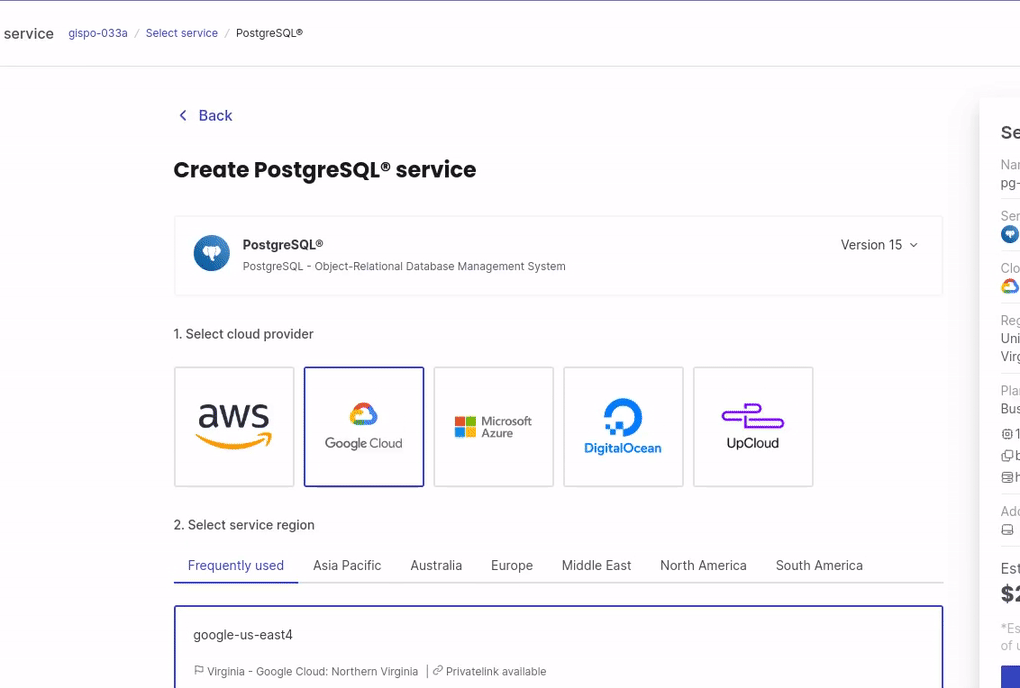This screenshot has width=1020, height=688.
Task: Switch to the Europe tab
Action: coord(512,565)
